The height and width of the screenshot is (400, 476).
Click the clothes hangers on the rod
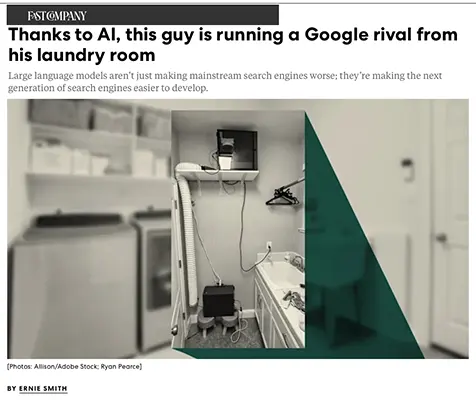click(x=282, y=197)
